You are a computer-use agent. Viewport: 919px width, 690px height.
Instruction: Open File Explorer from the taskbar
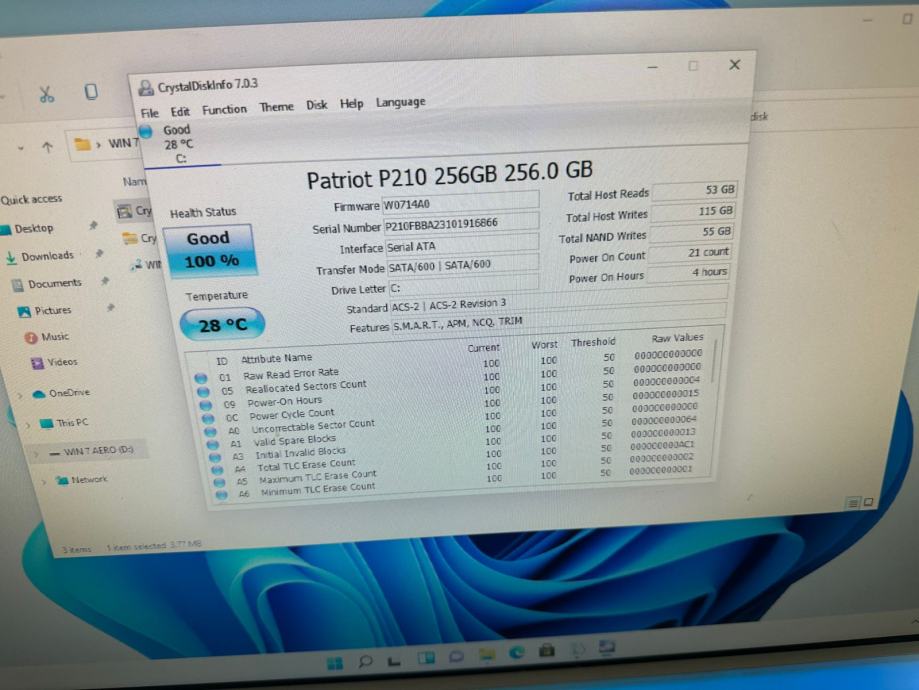(x=486, y=655)
